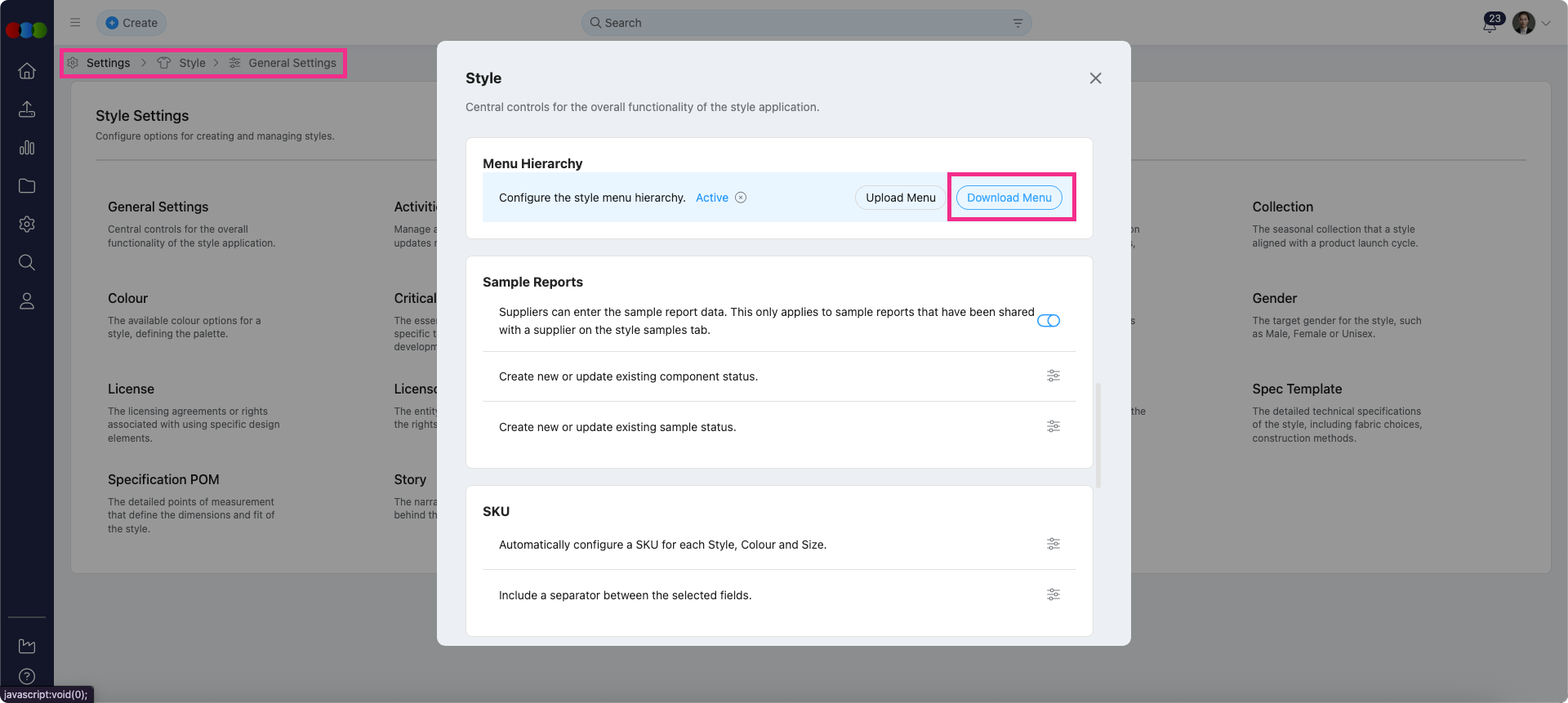The image size is (1568, 703).
Task: Toggle the supplier sample report data switch
Action: point(1049,321)
